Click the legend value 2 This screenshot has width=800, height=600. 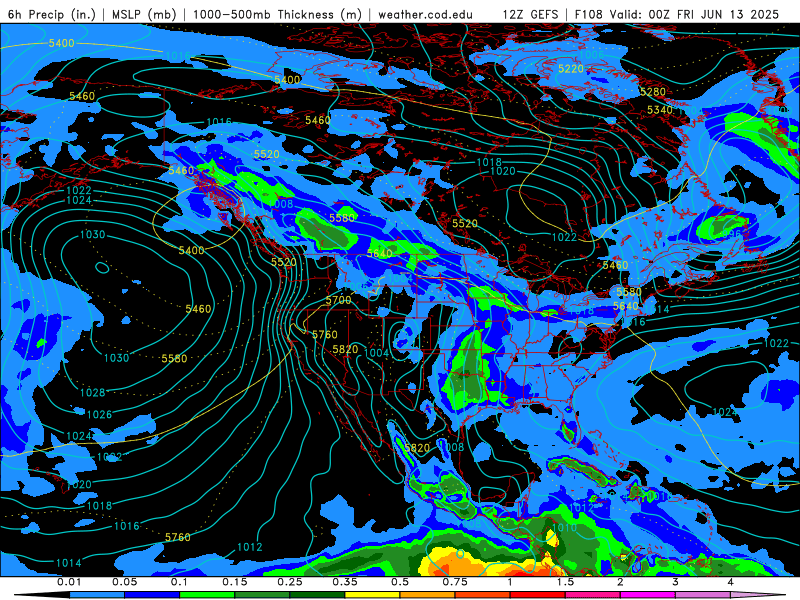point(620,582)
